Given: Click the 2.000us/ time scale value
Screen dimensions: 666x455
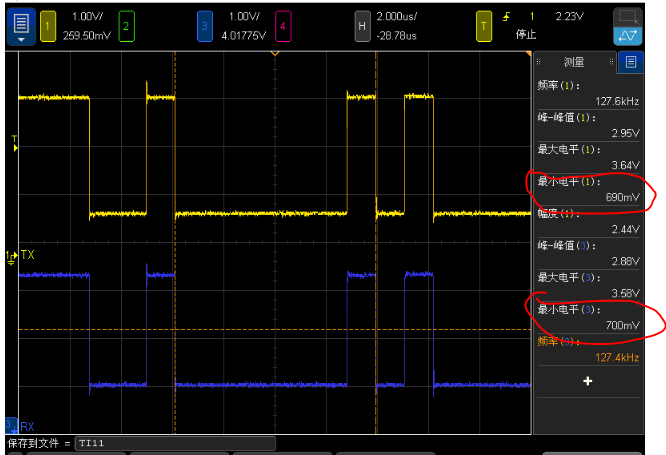Looking at the screenshot, I should pos(397,17).
